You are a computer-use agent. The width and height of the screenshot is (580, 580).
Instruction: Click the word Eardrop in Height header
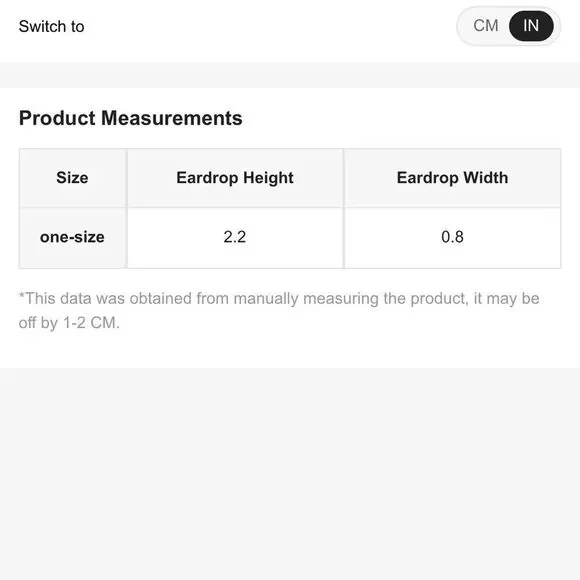coord(207,178)
